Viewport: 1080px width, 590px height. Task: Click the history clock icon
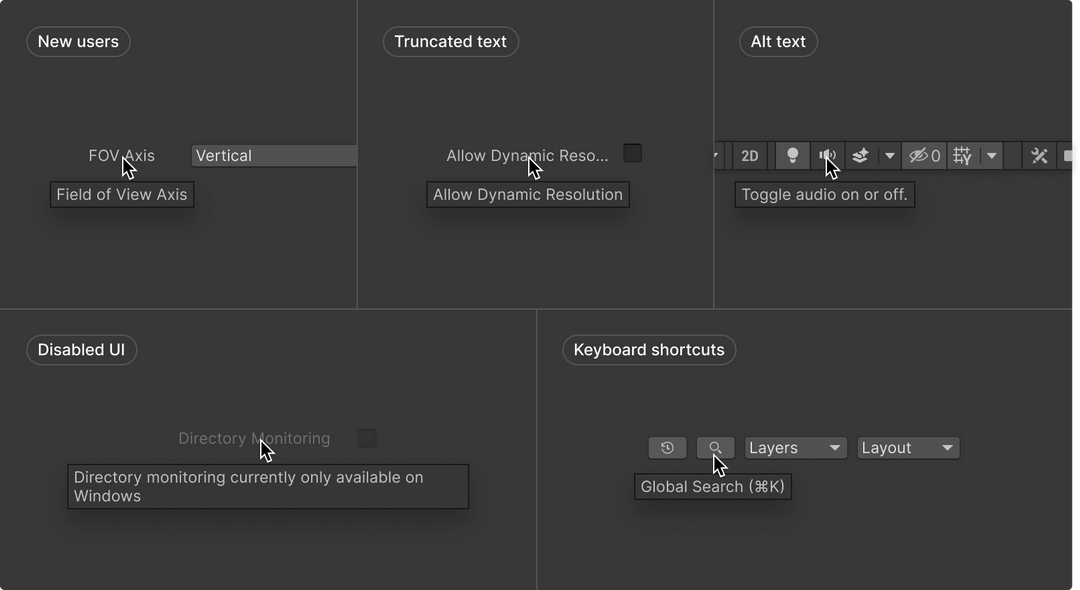[x=667, y=447]
